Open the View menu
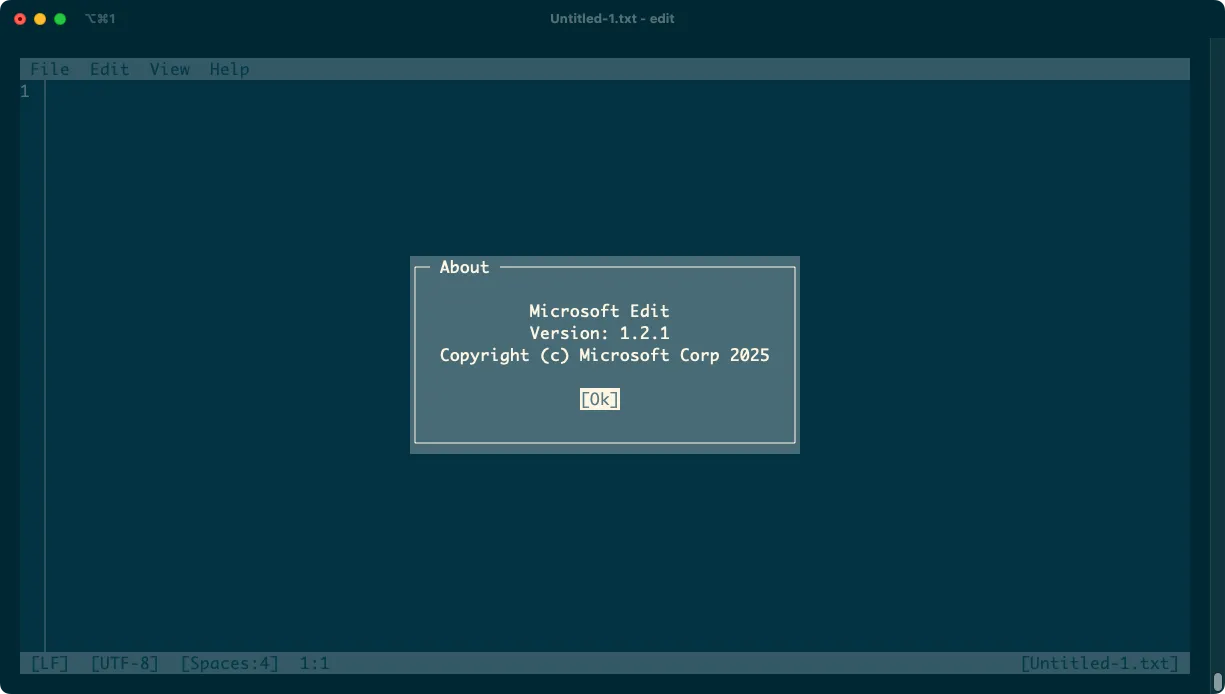The height and width of the screenshot is (694, 1225). (170, 69)
